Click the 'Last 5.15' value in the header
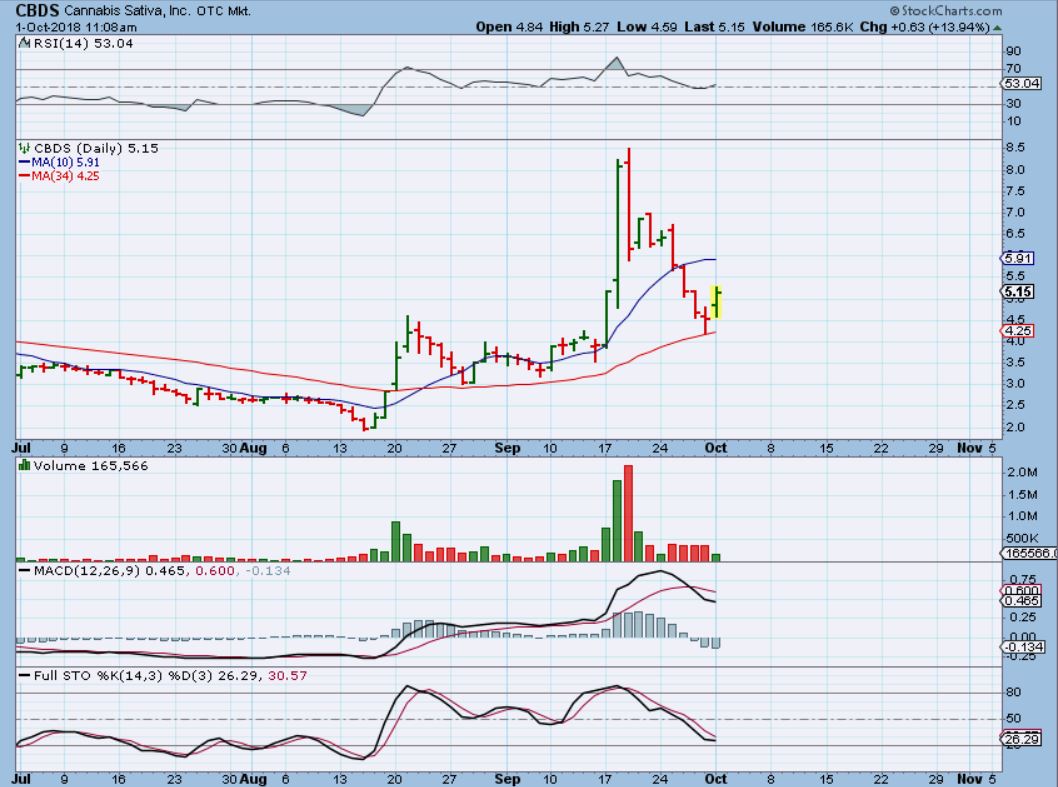 pyautogui.click(x=714, y=27)
